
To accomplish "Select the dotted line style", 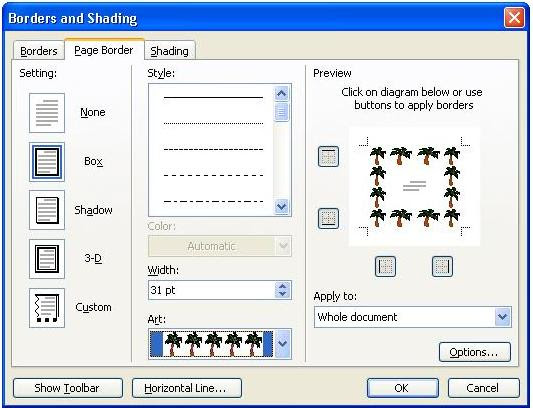I will point(213,123).
